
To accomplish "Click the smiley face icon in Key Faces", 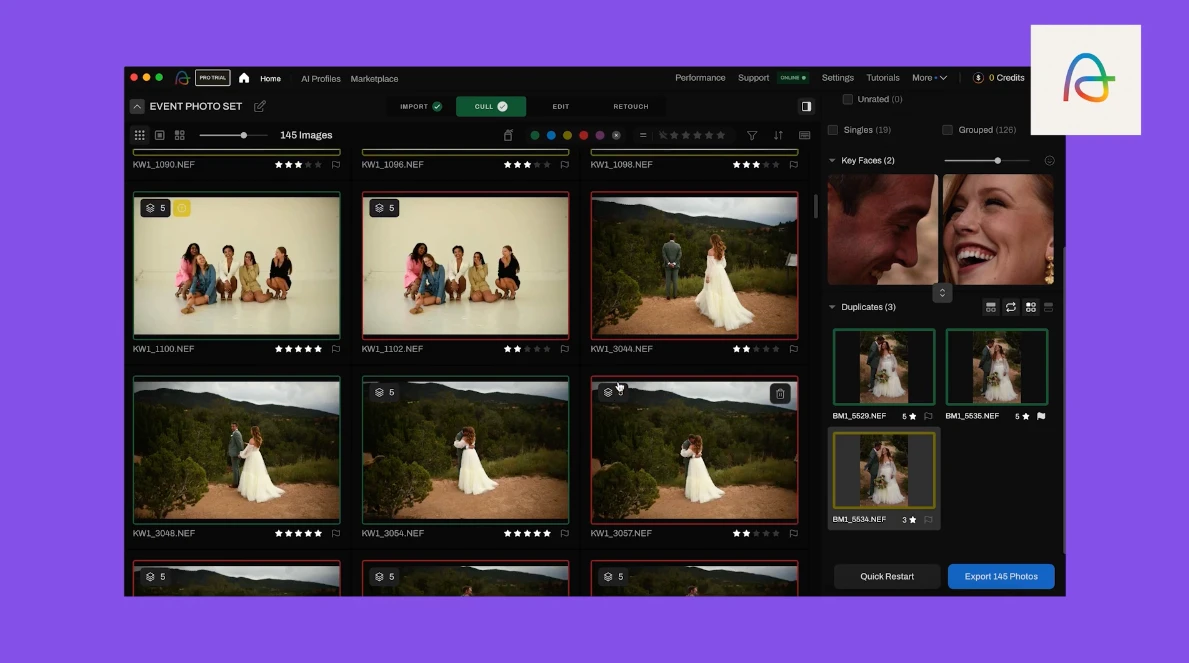I will 1049,161.
